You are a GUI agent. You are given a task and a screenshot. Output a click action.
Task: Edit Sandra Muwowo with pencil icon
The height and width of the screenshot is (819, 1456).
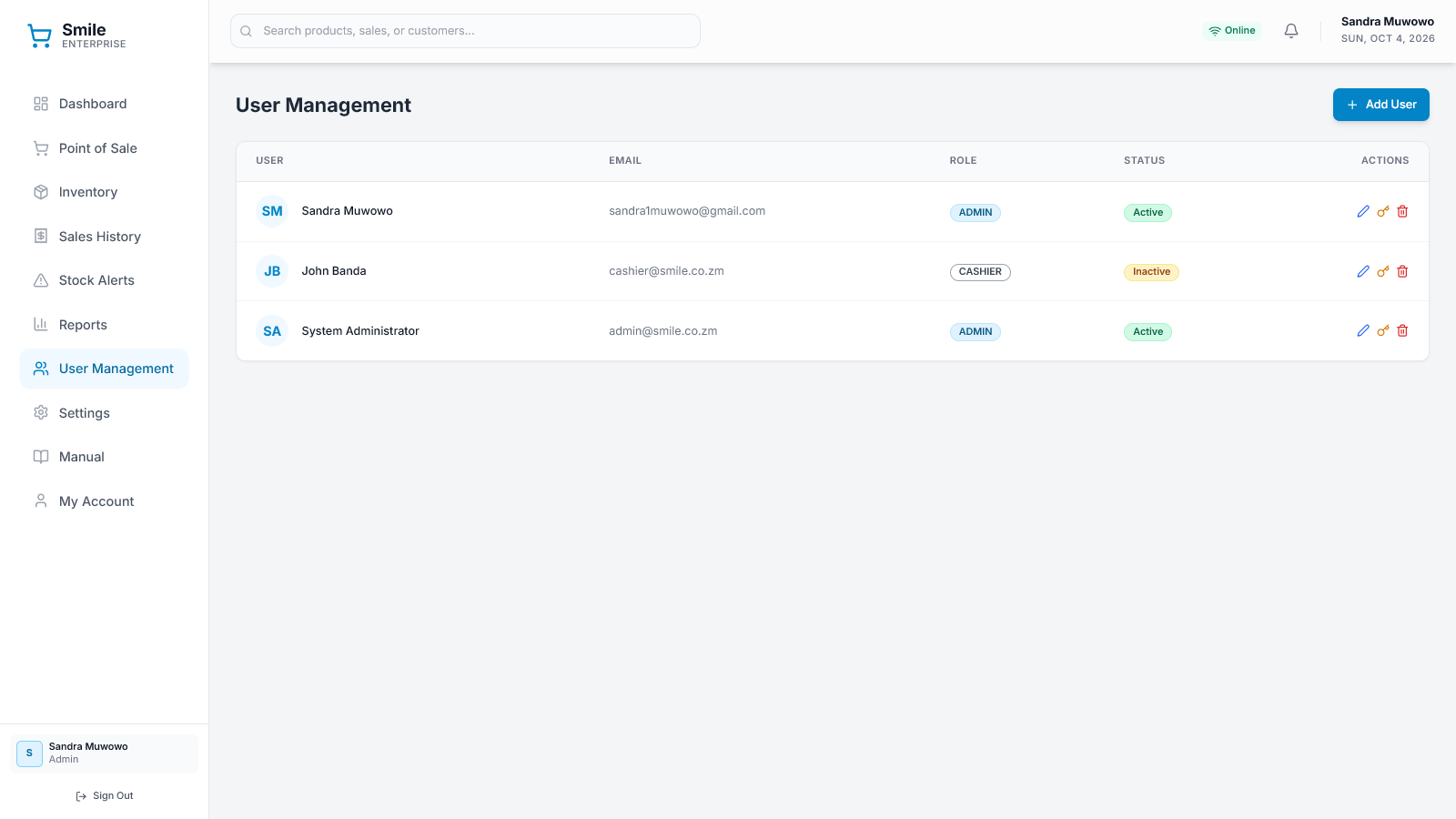pos(1363,211)
